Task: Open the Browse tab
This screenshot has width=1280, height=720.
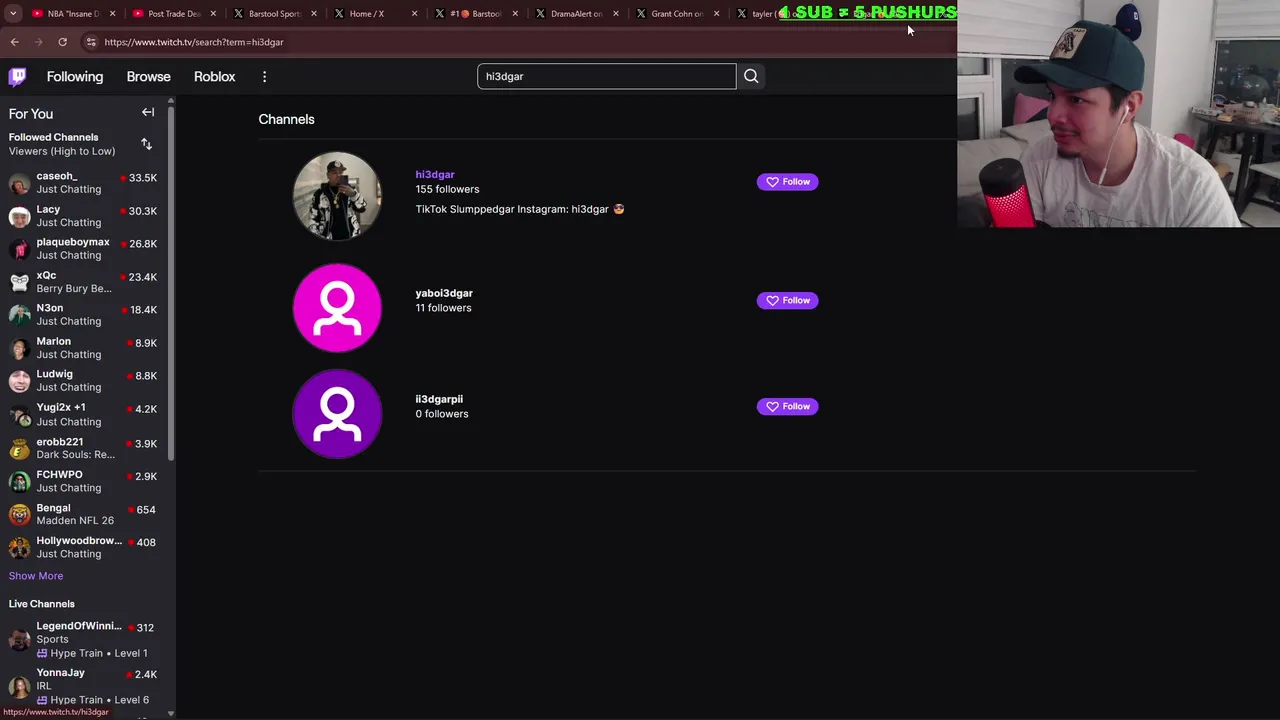Action: pos(148,76)
